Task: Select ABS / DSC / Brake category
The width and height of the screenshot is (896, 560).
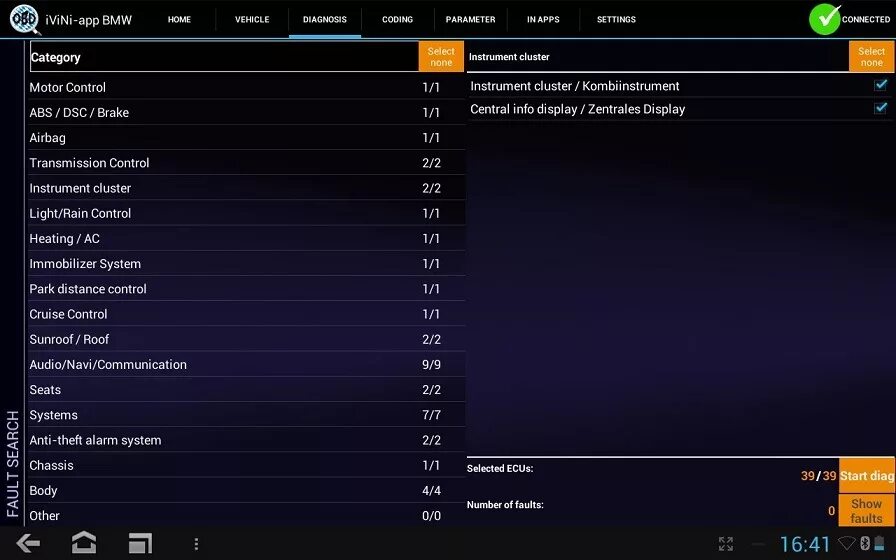Action: pos(246,113)
